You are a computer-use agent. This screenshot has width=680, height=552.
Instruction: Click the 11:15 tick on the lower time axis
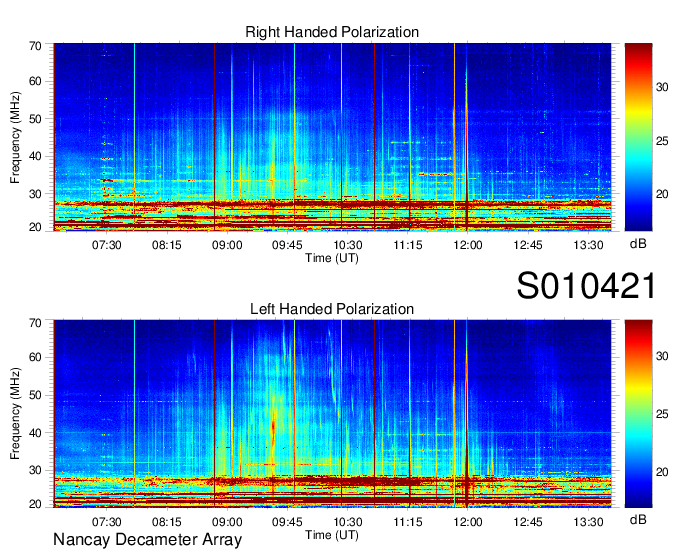[408, 522]
